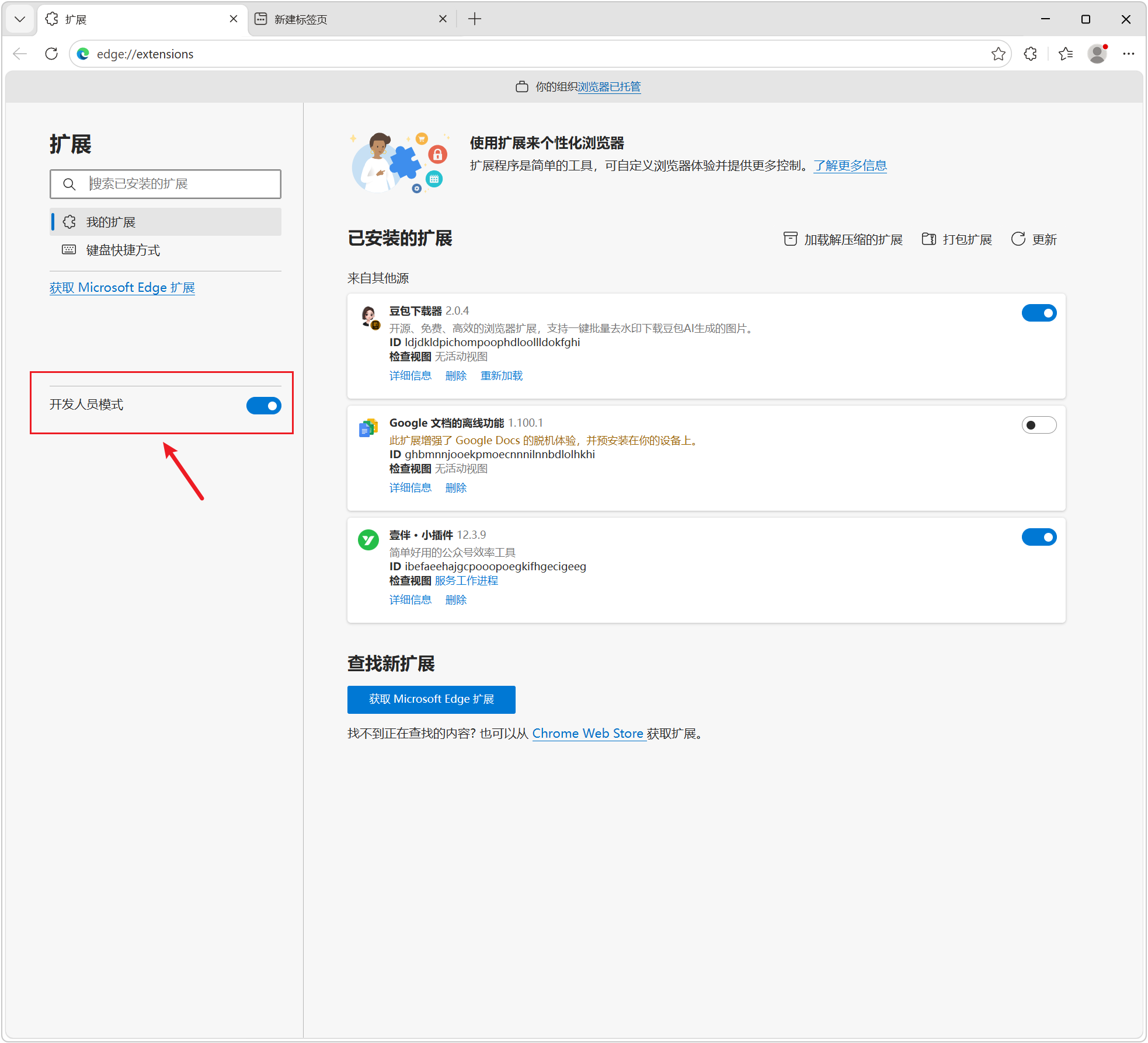Image resolution: width=1148 pixels, height=1043 pixels.
Task: Disable the 壹伴 · 小插件 extension toggle
Action: click(x=1039, y=538)
